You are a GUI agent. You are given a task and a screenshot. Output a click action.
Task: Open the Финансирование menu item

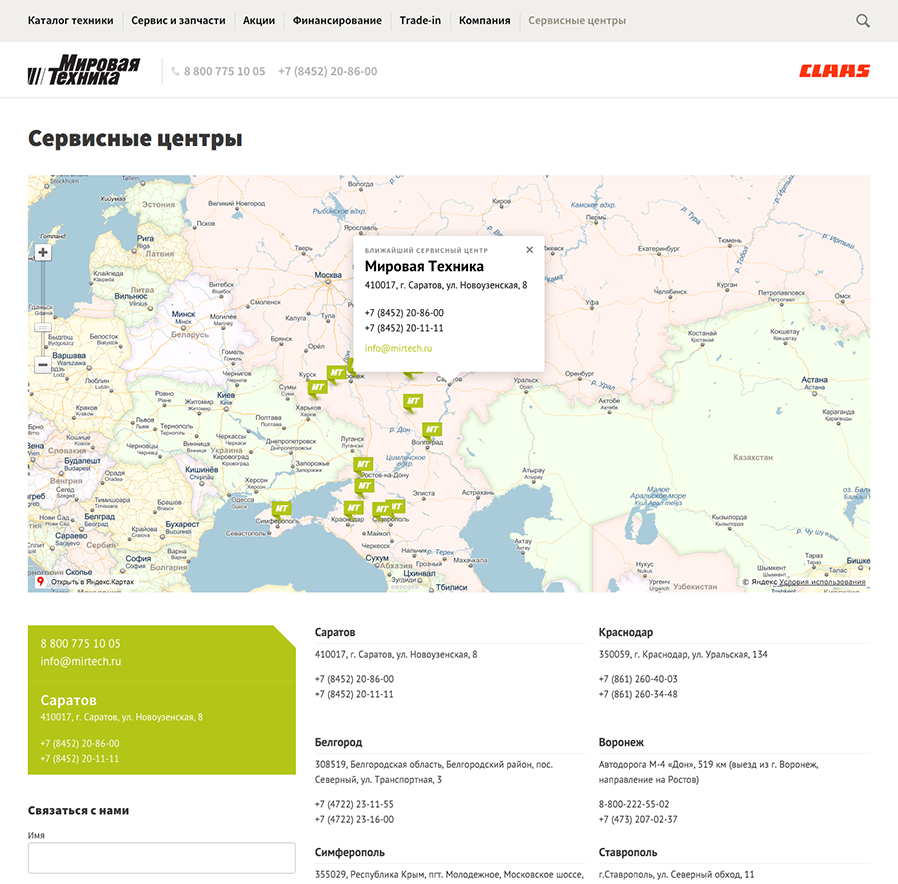[337, 20]
